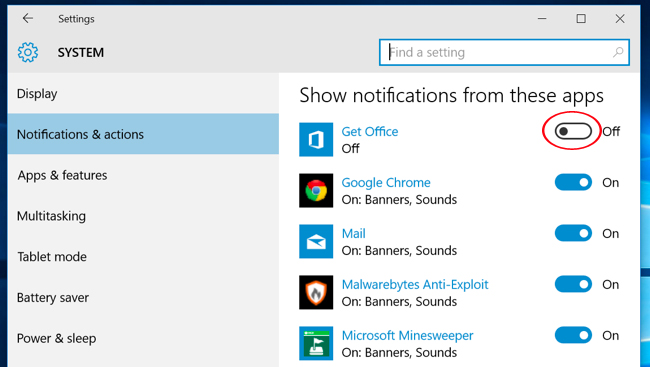Turn on Get Office notifications toggle
Screen dimensions: 650x367
573,131
